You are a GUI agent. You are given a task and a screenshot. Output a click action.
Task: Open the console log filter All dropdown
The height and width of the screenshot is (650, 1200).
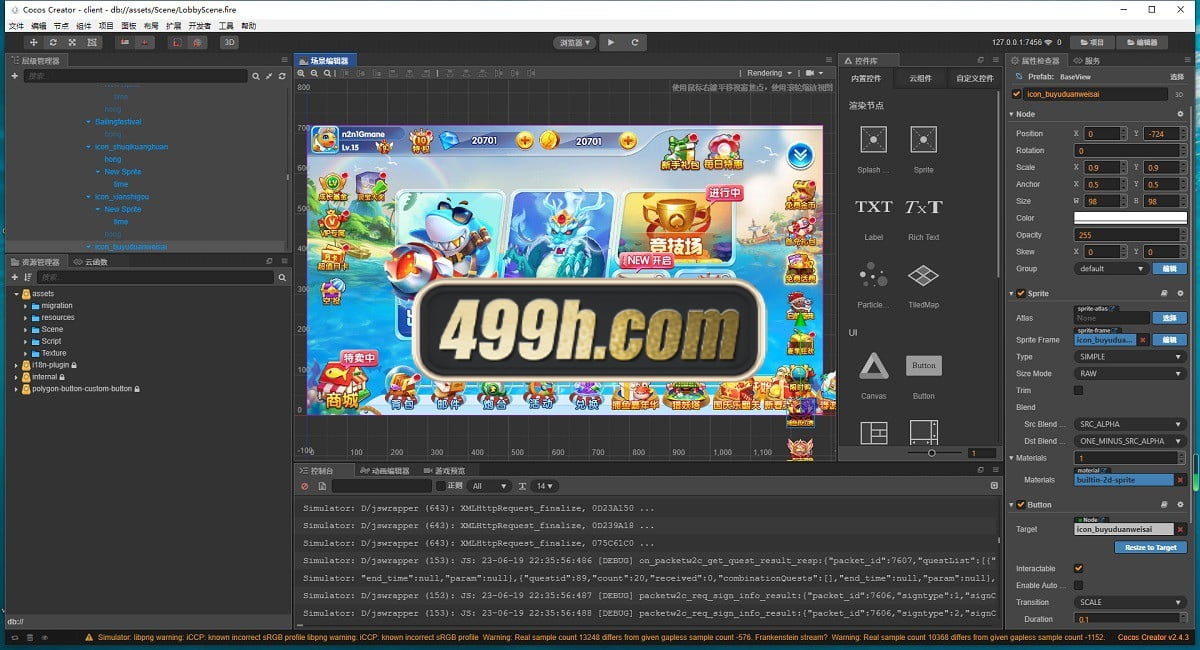pos(489,486)
